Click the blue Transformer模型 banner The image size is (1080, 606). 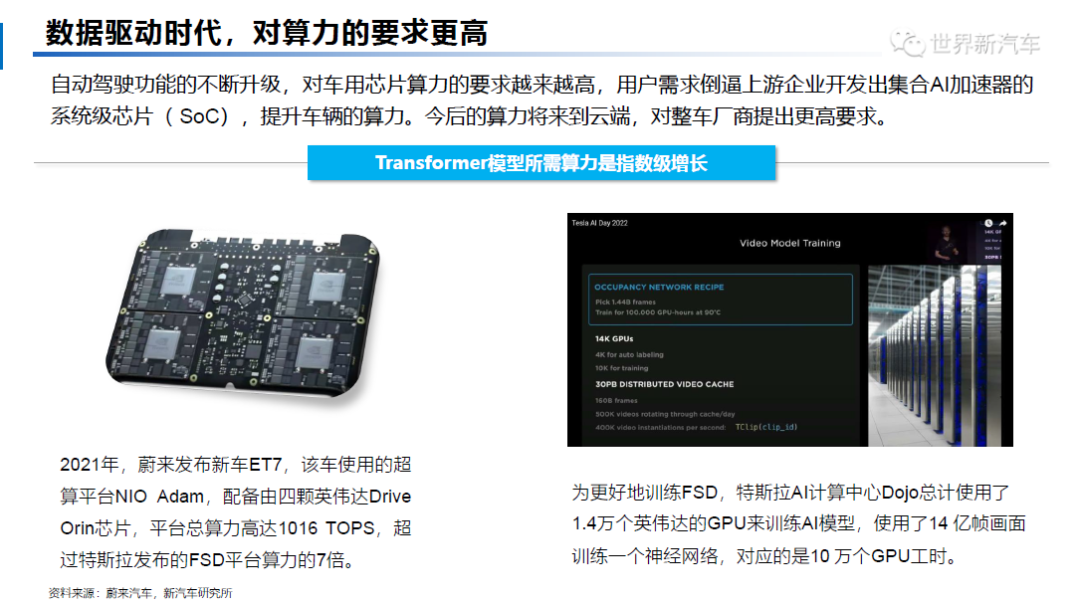point(541,163)
